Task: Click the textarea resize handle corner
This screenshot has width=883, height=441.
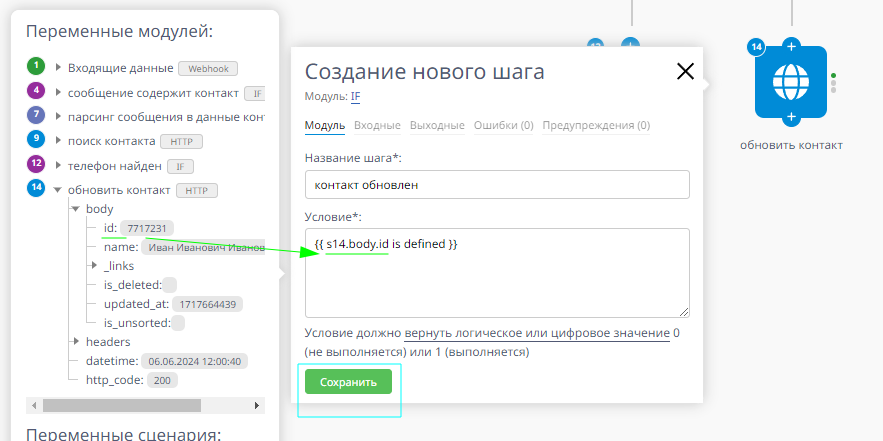Action: pos(684,311)
